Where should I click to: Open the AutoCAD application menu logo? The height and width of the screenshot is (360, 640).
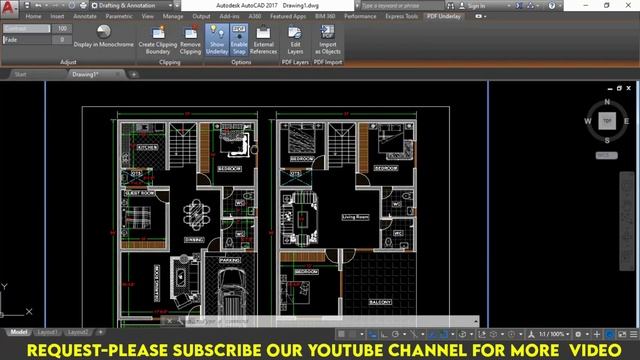click(8, 8)
